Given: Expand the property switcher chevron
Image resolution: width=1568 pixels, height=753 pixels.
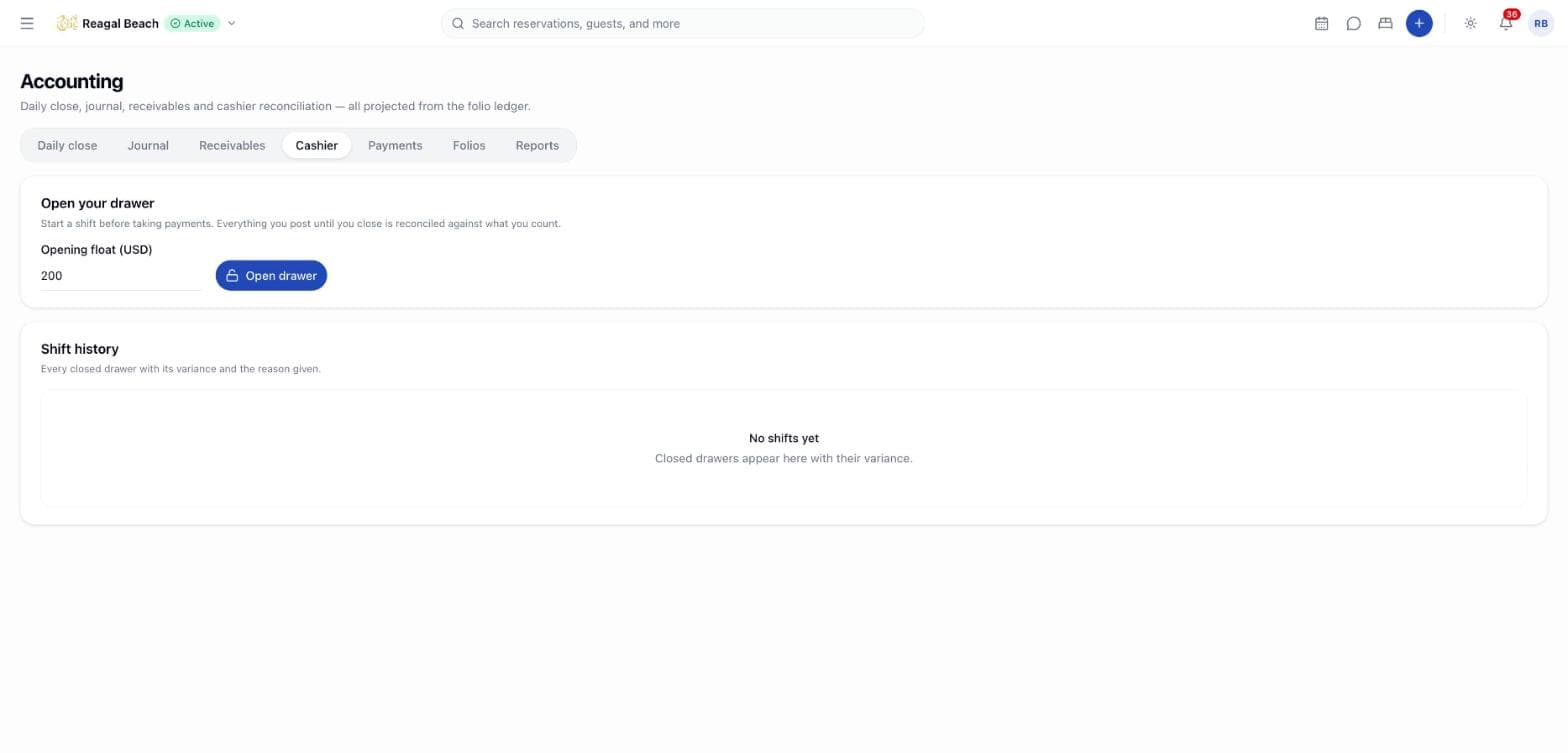Looking at the screenshot, I should point(231,23).
